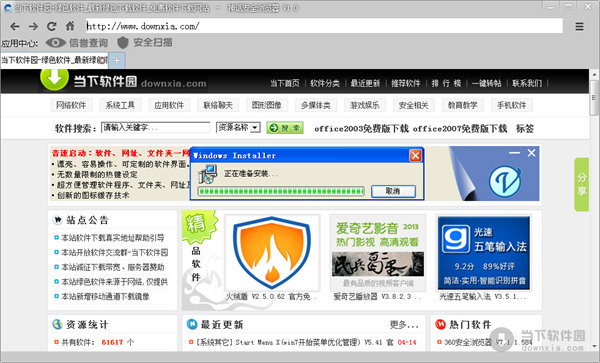Screen dimensions: 600x363
Task: Select the 多媒体类 category
Action: pyautogui.click(x=316, y=105)
